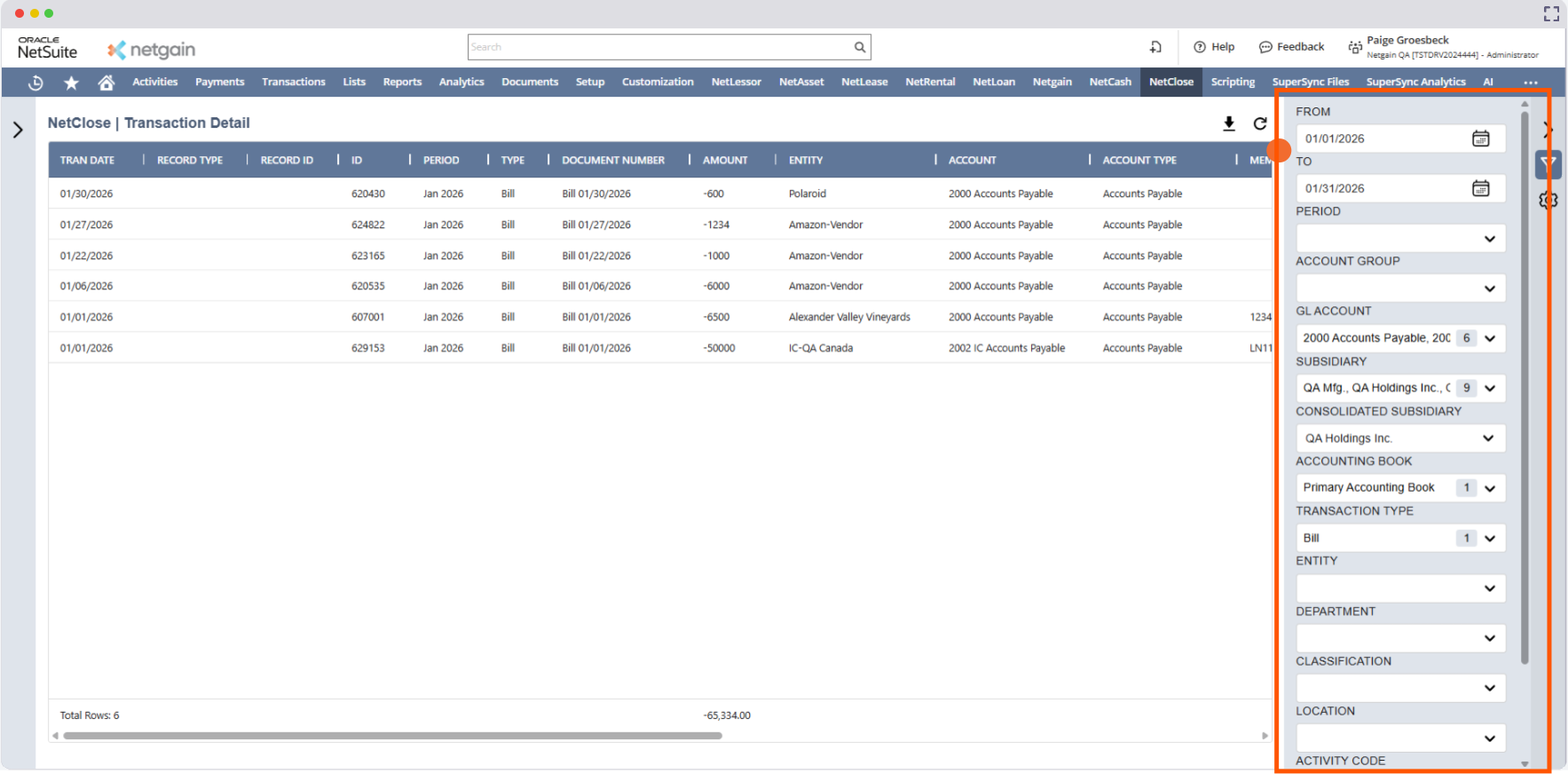Image resolution: width=1568 pixels, height=774 pixels.
Task: Click the horizontal scrollbar under the table
Action: 392,736
